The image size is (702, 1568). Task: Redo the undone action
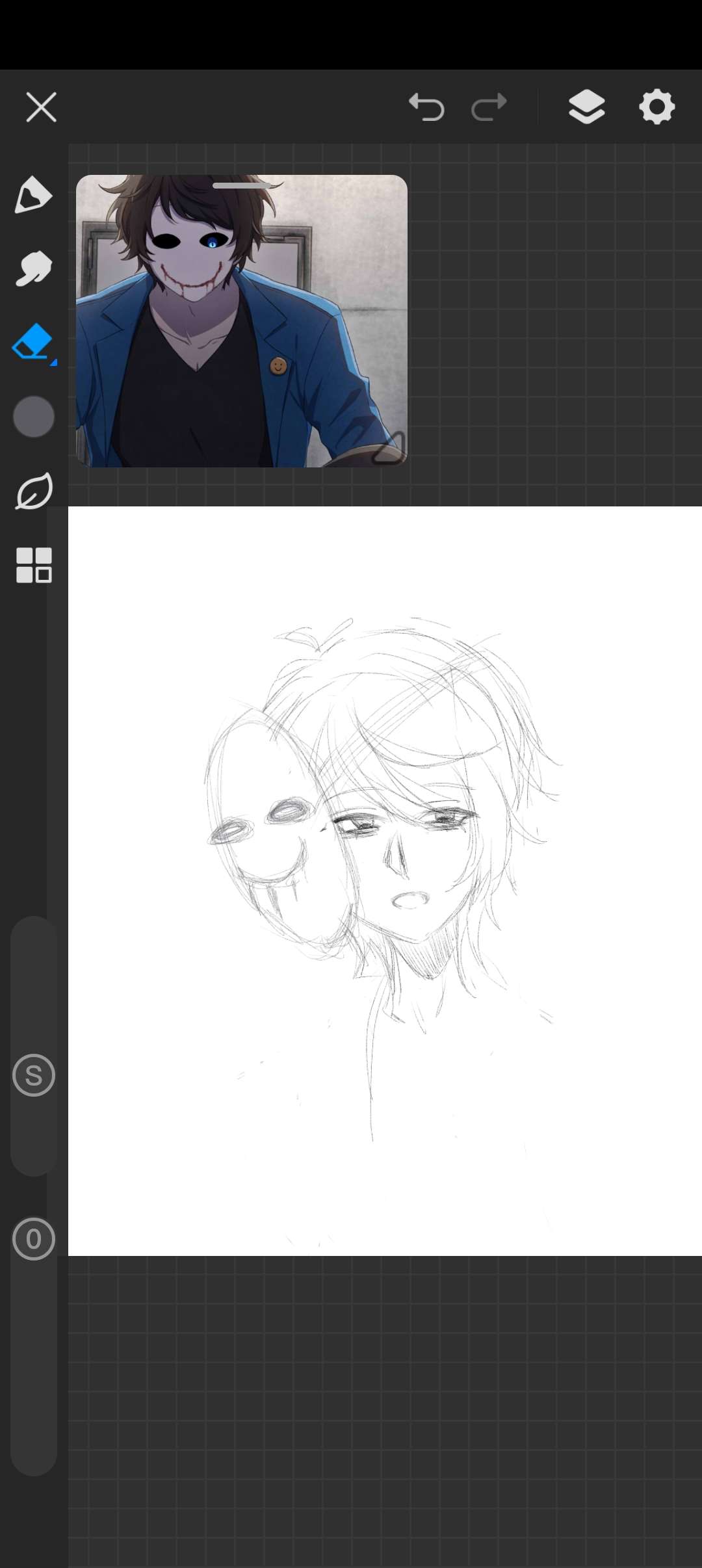pos(489,107)
